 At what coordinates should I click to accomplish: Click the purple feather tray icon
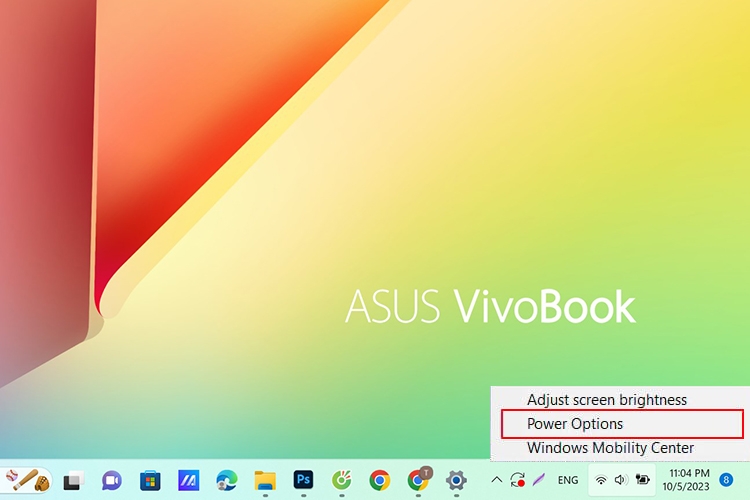pyautogui.click(x=539, y=479)
